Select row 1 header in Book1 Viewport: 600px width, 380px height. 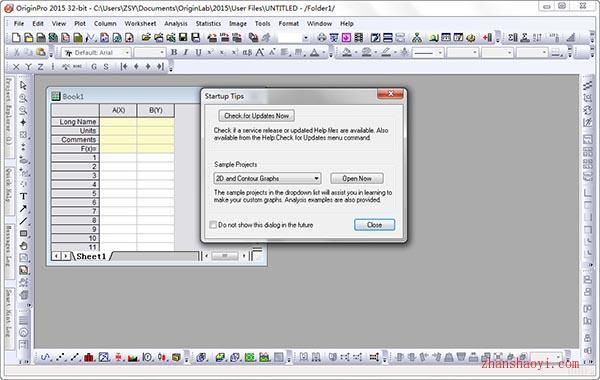point(75,157)
